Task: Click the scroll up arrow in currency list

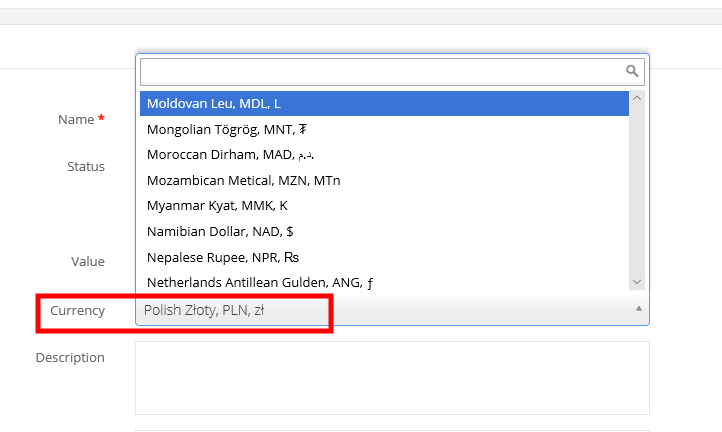Action: coord(637,99)
